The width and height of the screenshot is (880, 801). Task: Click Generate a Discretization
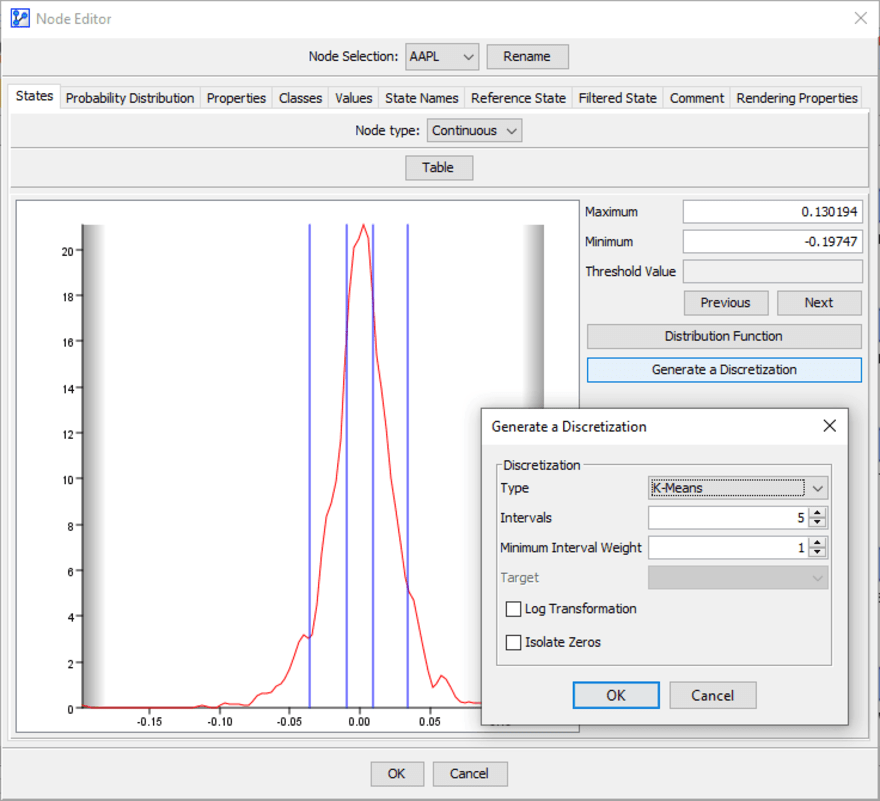click(x=723, y=370)
